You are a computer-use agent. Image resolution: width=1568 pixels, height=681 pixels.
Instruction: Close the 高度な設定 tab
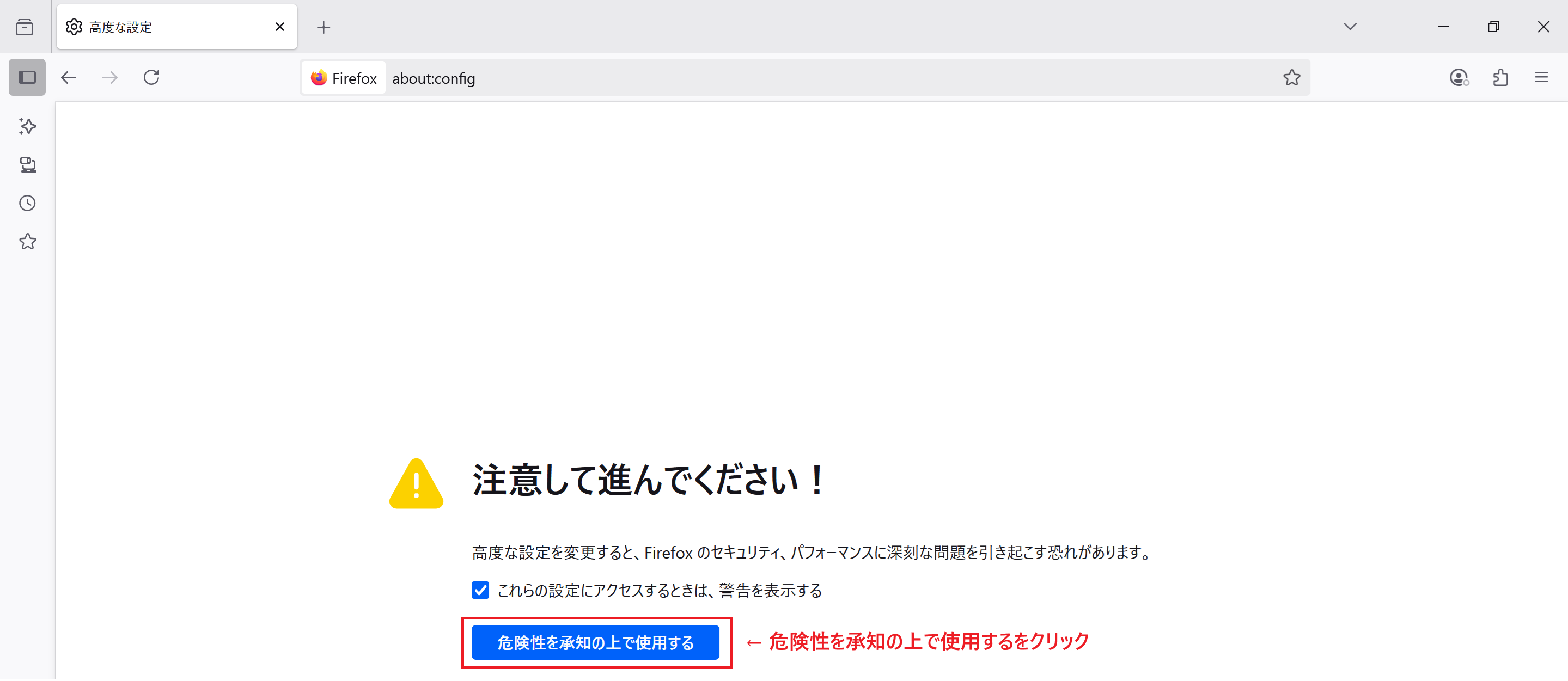pyautogui.click(x=280, y=27)
